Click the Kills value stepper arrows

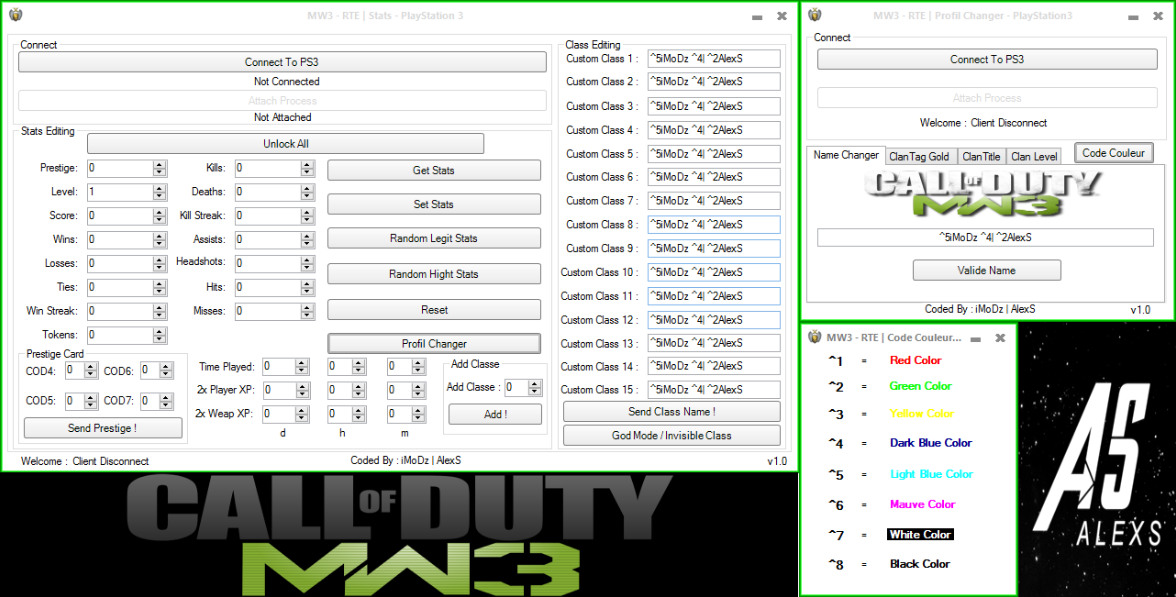coord(308,168)
